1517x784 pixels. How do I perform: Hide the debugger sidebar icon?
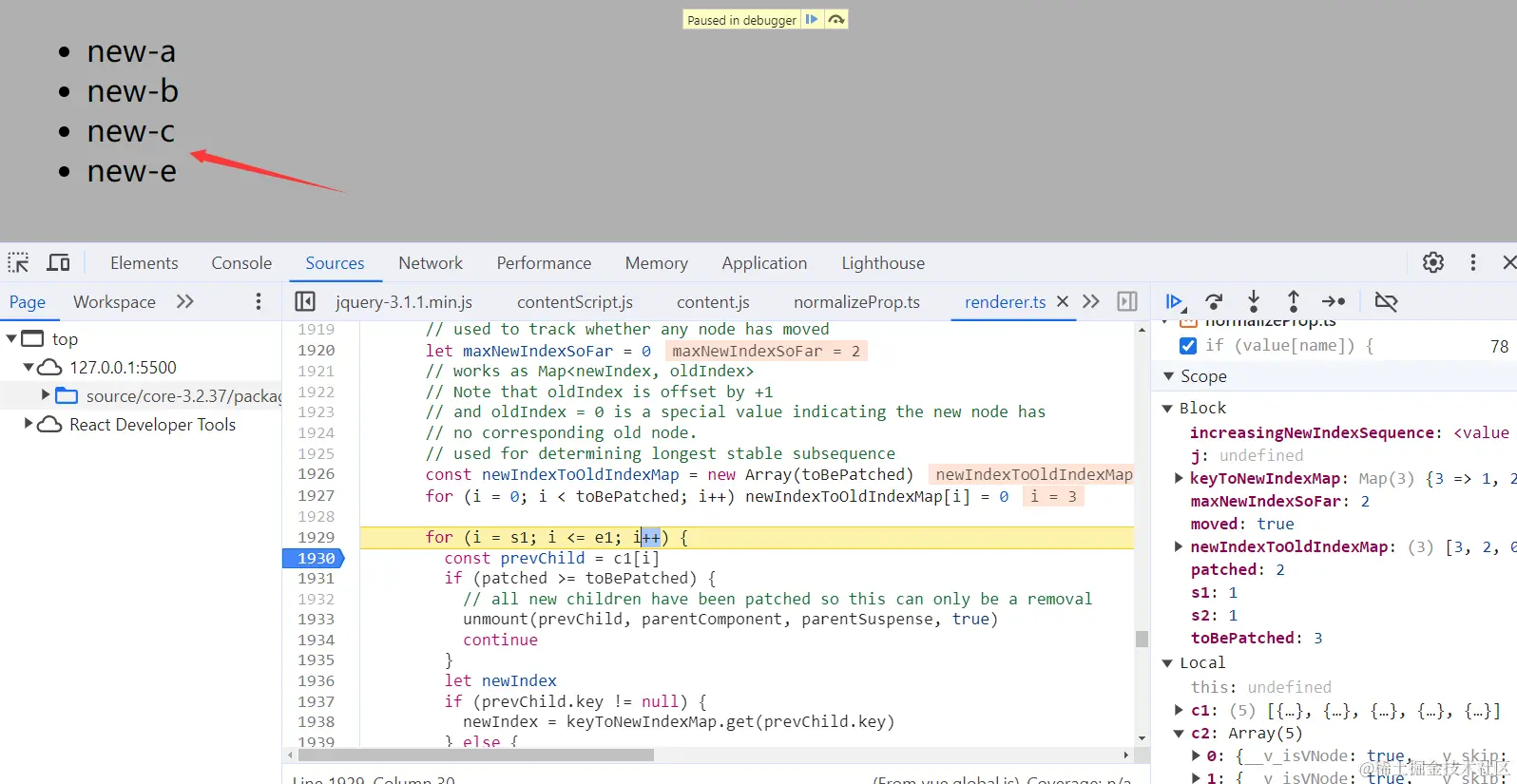click(x=1127, y=301)
